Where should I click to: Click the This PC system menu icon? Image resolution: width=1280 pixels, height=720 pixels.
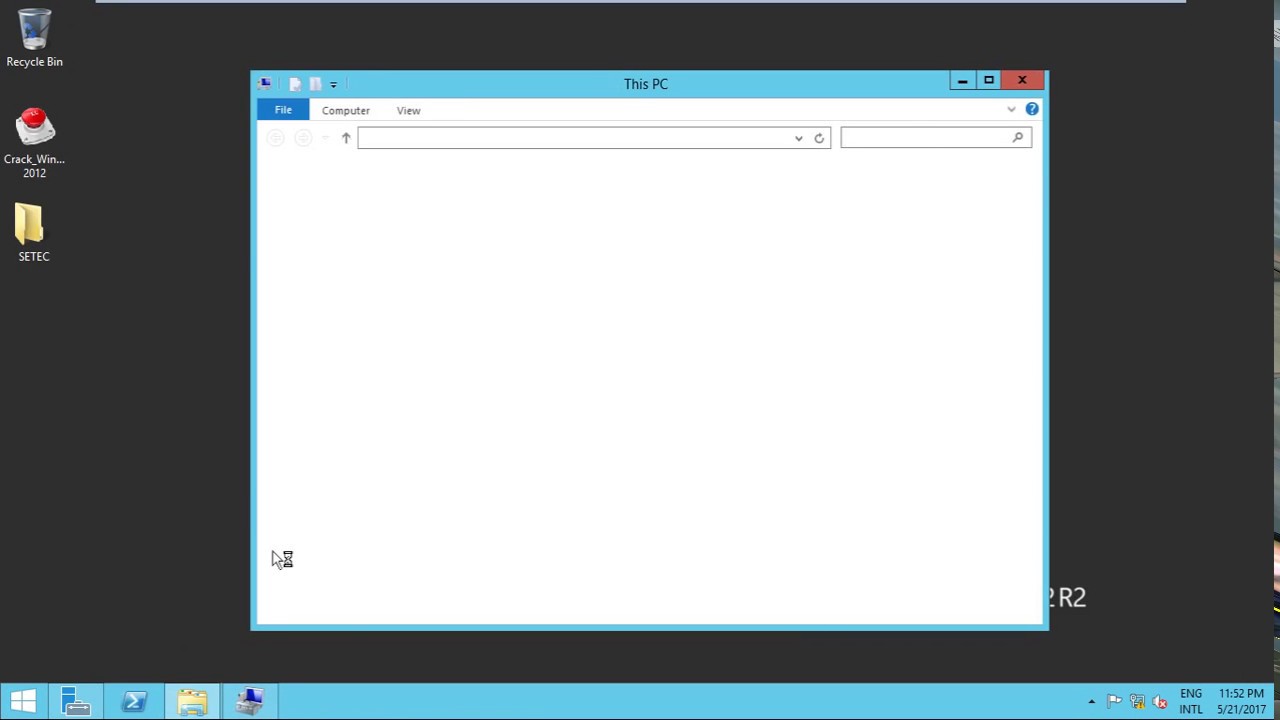tap(264, 84)
